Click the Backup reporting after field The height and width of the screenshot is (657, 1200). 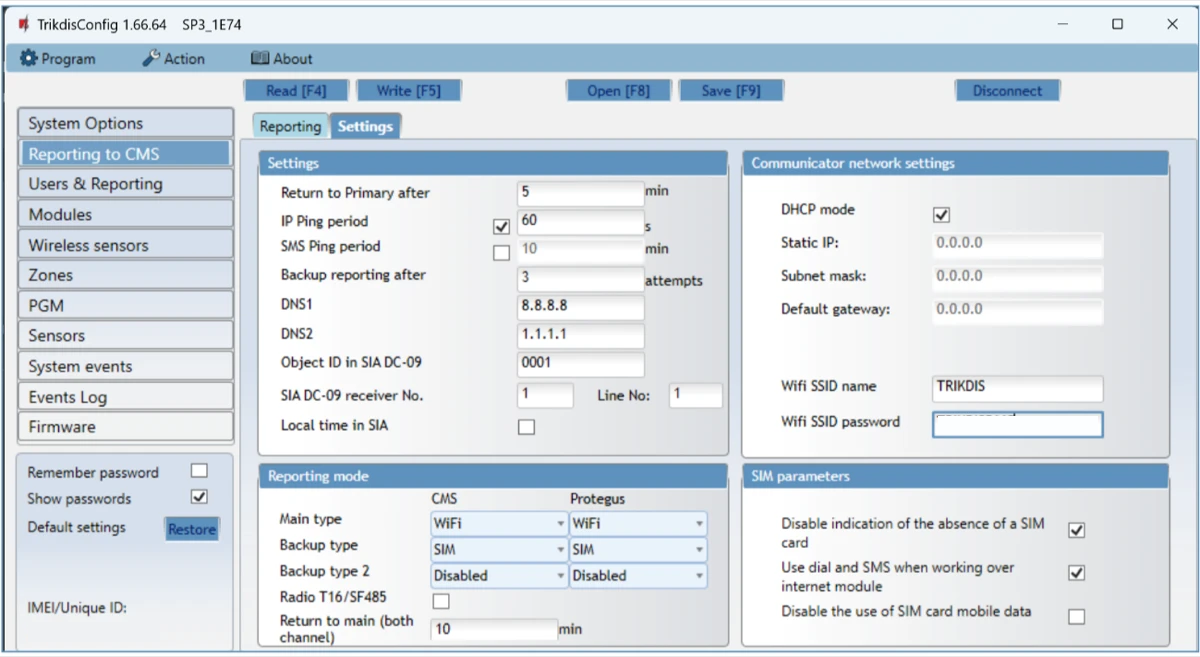pos(581,278)
